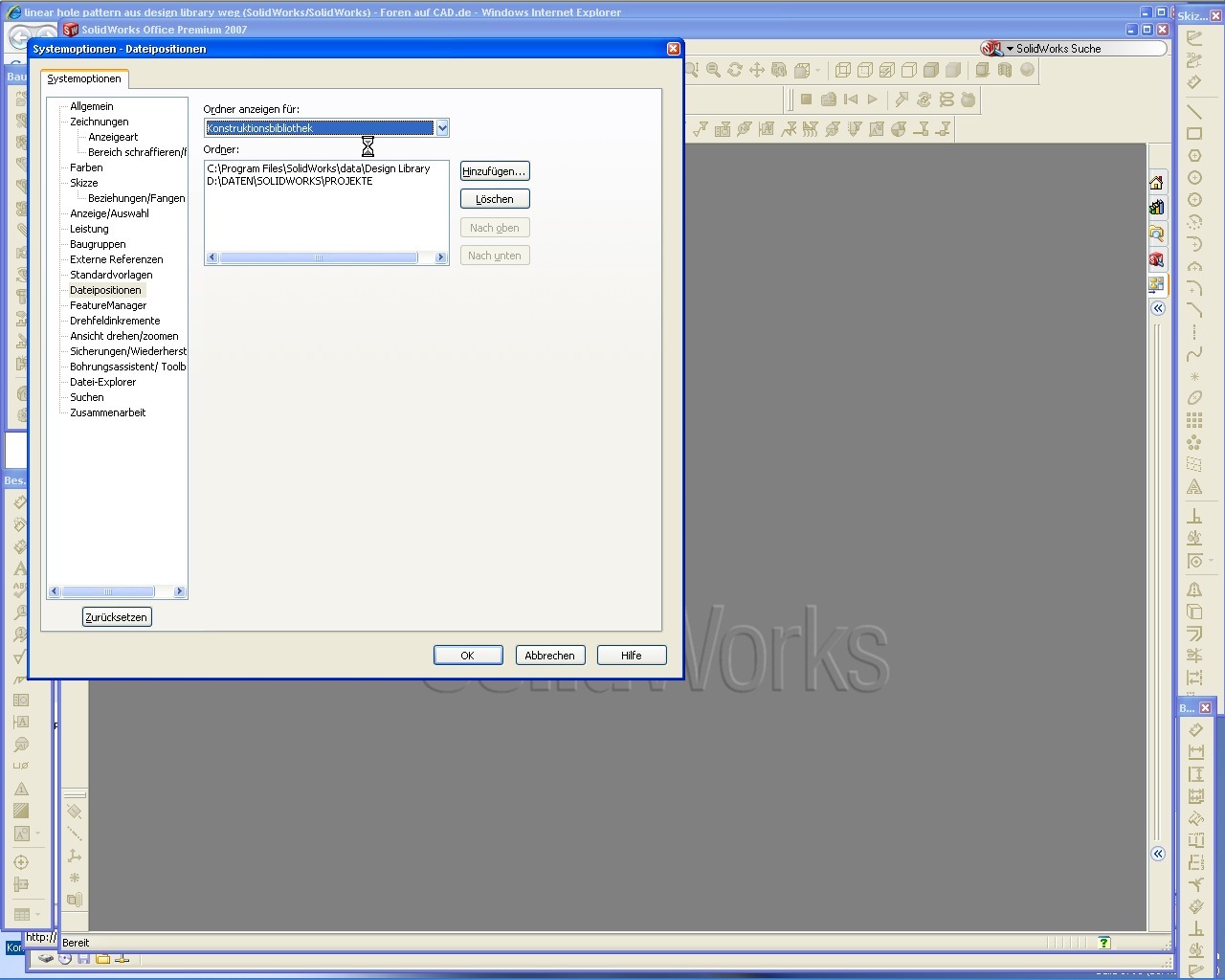Select Circular sketch pattern dots icon
The height and width of the screenshot is (980, 1225).
[x=1194, y=442]
